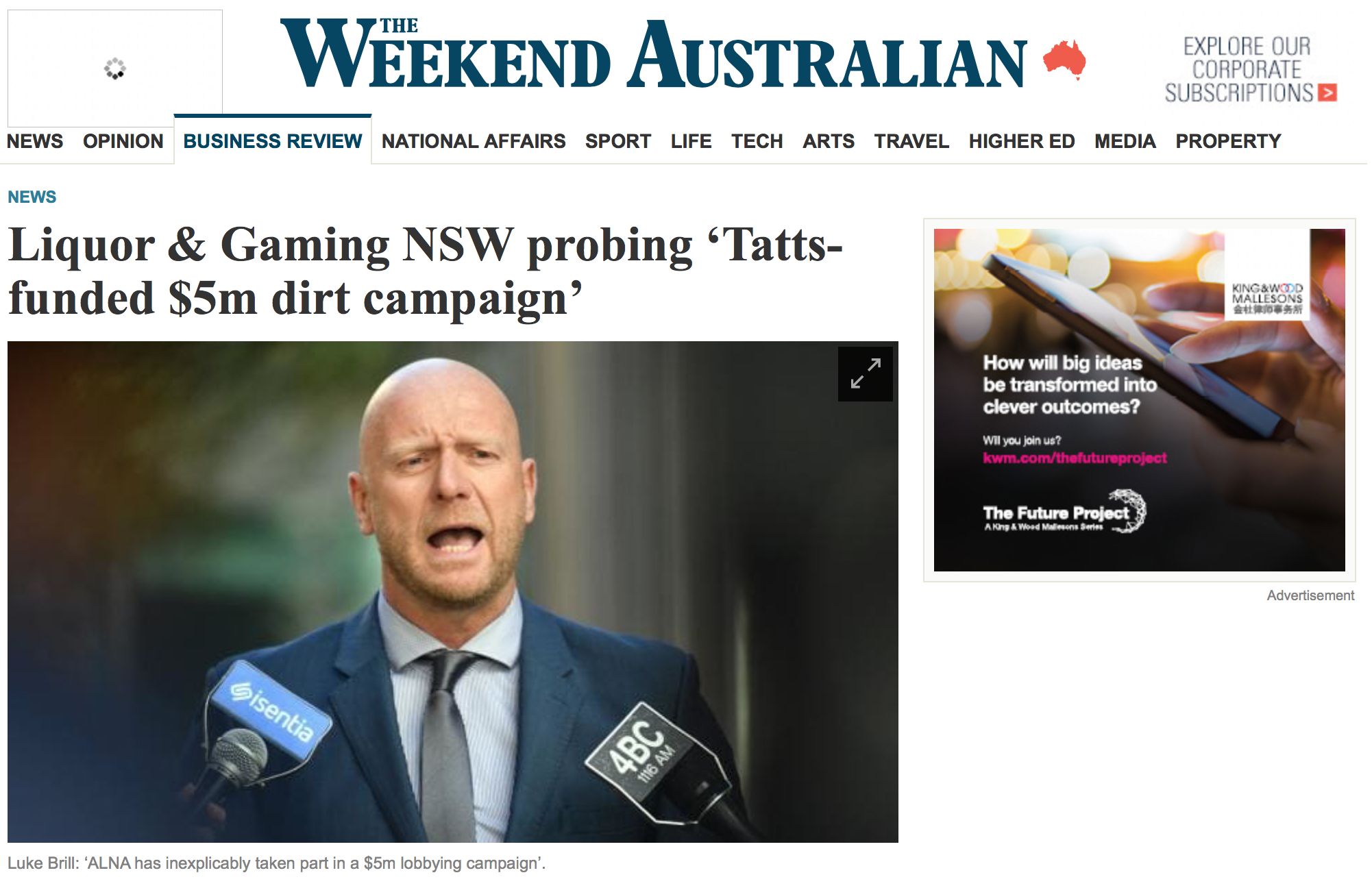Screen dimensions: 1372x888
Task: Select the Business Review tab
Action: click(x=273, y=140)
